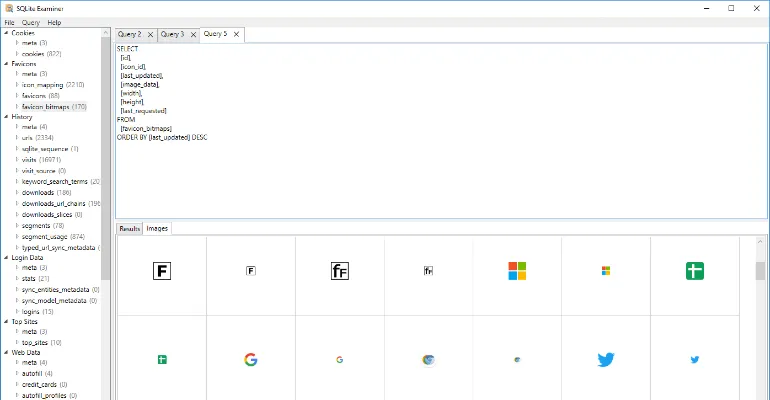Expand the logins (15) table arrow
770x400 pixels.
(x=17, y=312)
